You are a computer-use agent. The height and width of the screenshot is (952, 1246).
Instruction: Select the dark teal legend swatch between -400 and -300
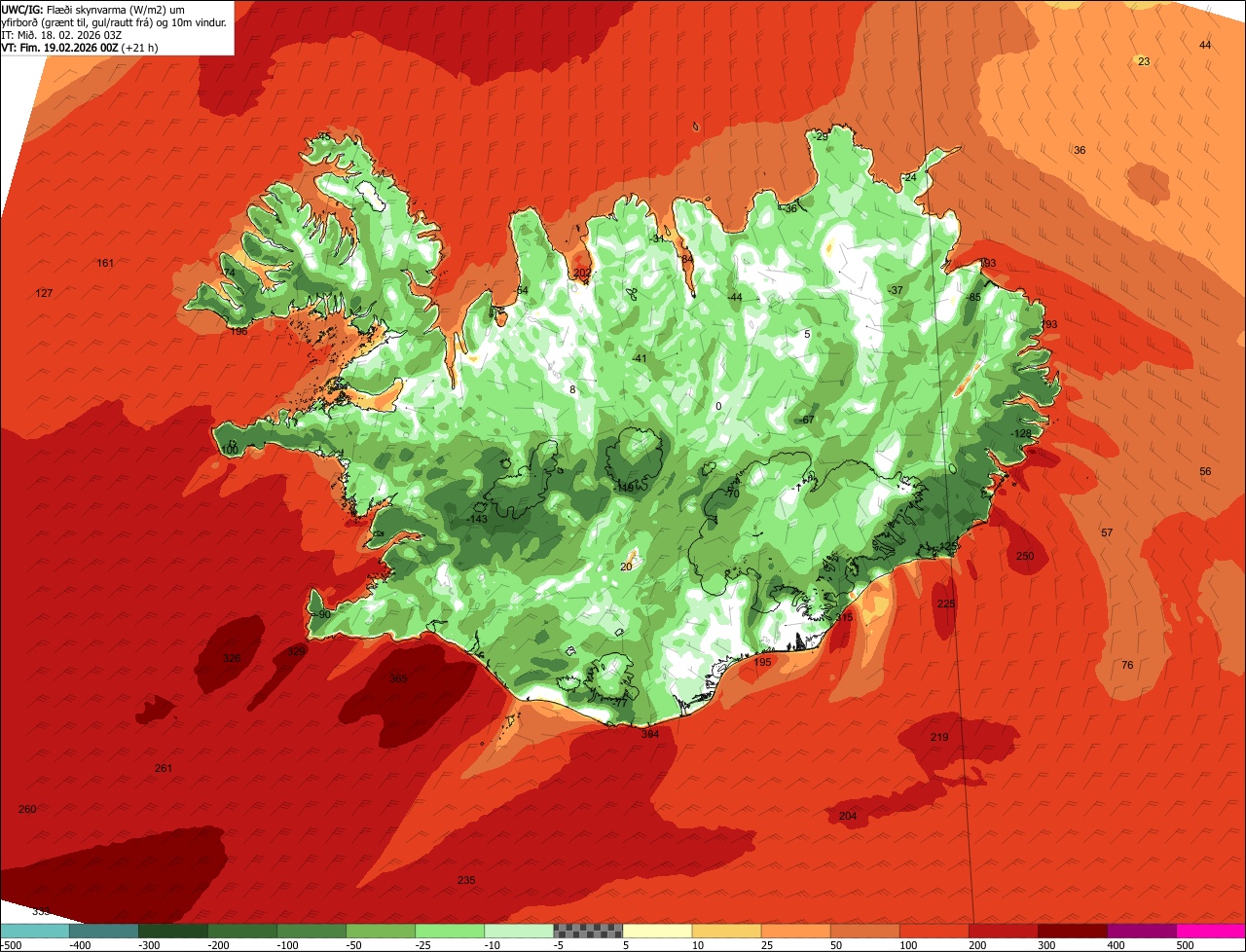coord(103,930)
